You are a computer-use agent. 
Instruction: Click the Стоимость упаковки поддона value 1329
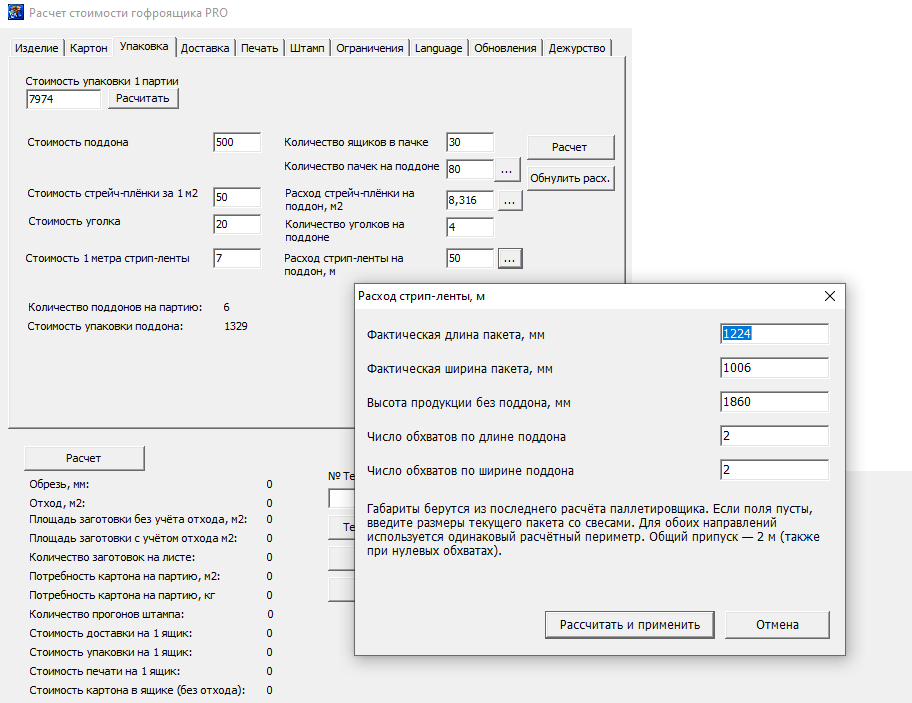coord(236,326)
